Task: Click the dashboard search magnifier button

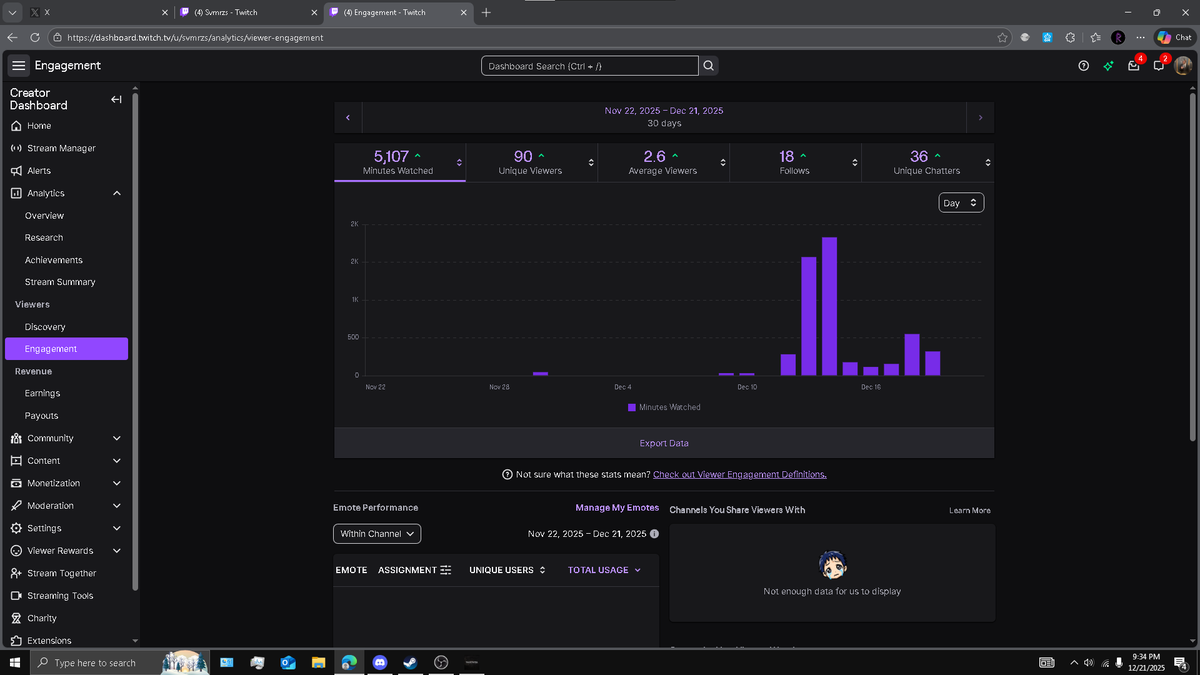Action: click(709, 66)
